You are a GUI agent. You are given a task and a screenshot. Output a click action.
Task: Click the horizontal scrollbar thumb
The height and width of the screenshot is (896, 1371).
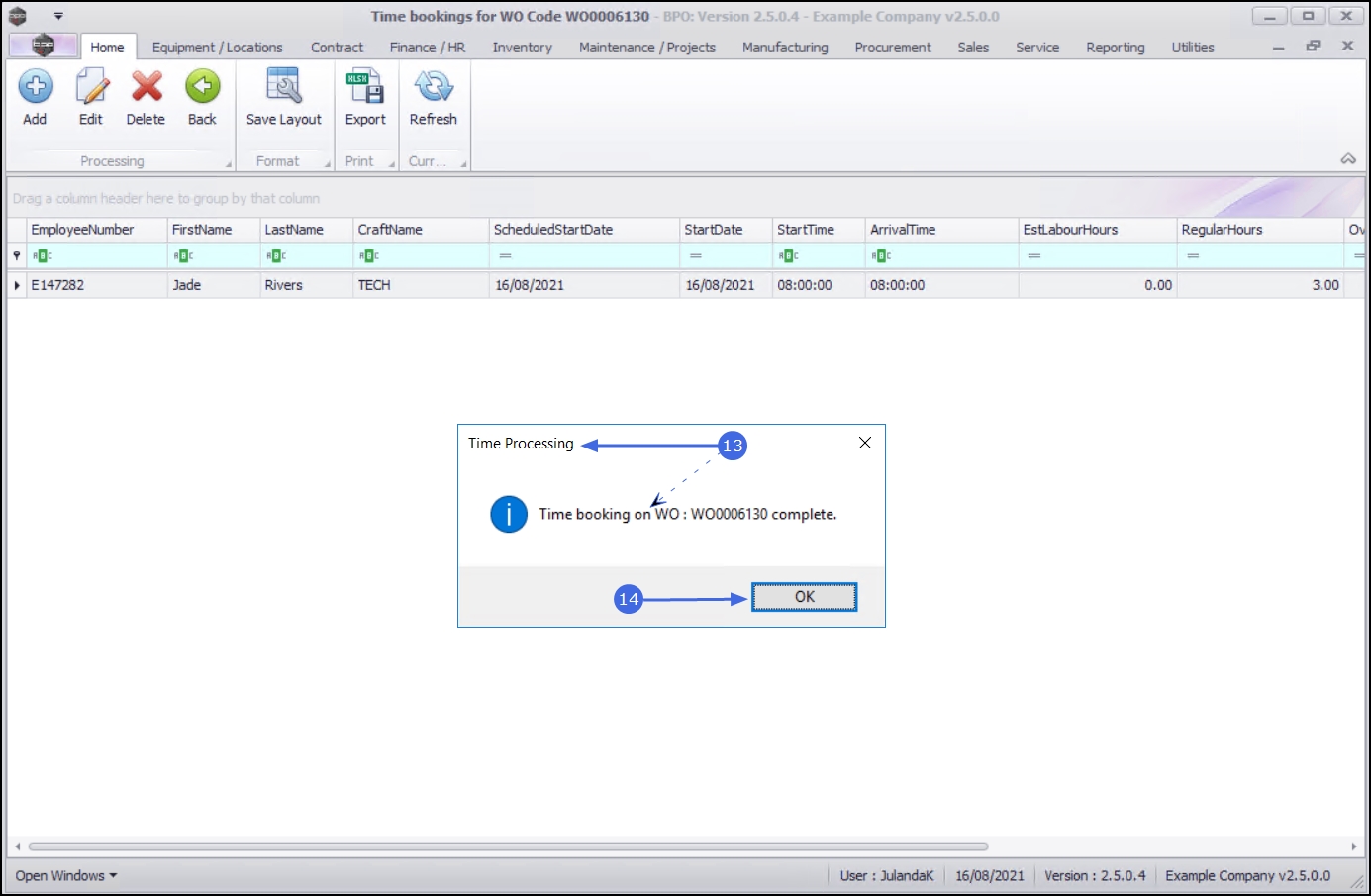(x=508, y=846)
